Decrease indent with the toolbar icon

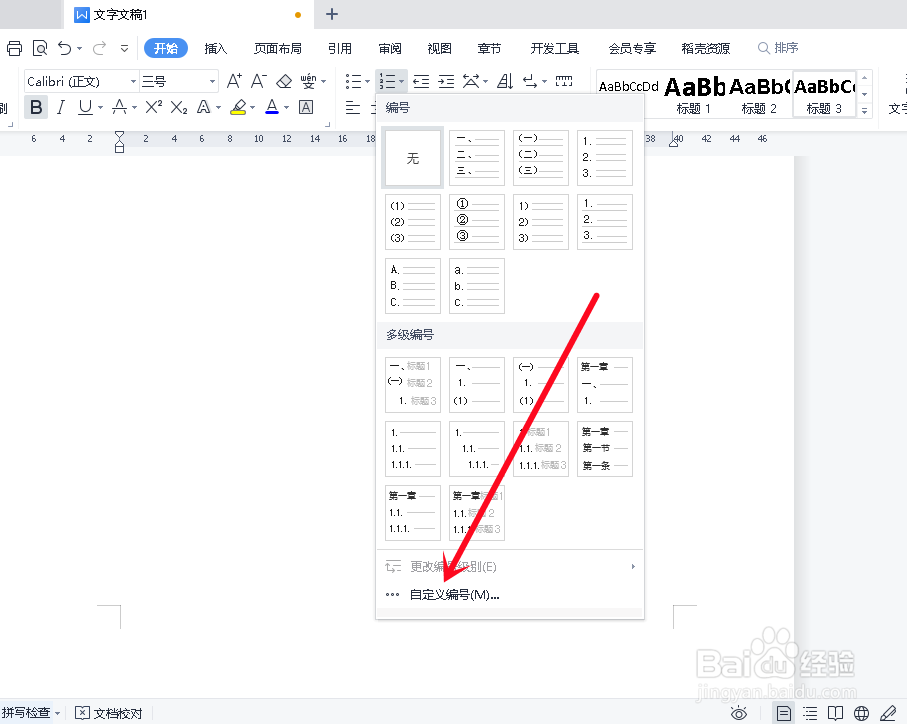coord(421,81)
